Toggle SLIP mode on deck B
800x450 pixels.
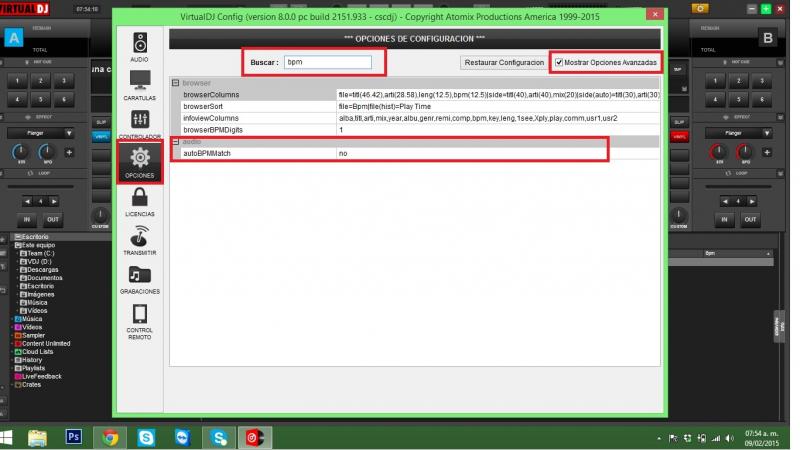pos(679,122)
